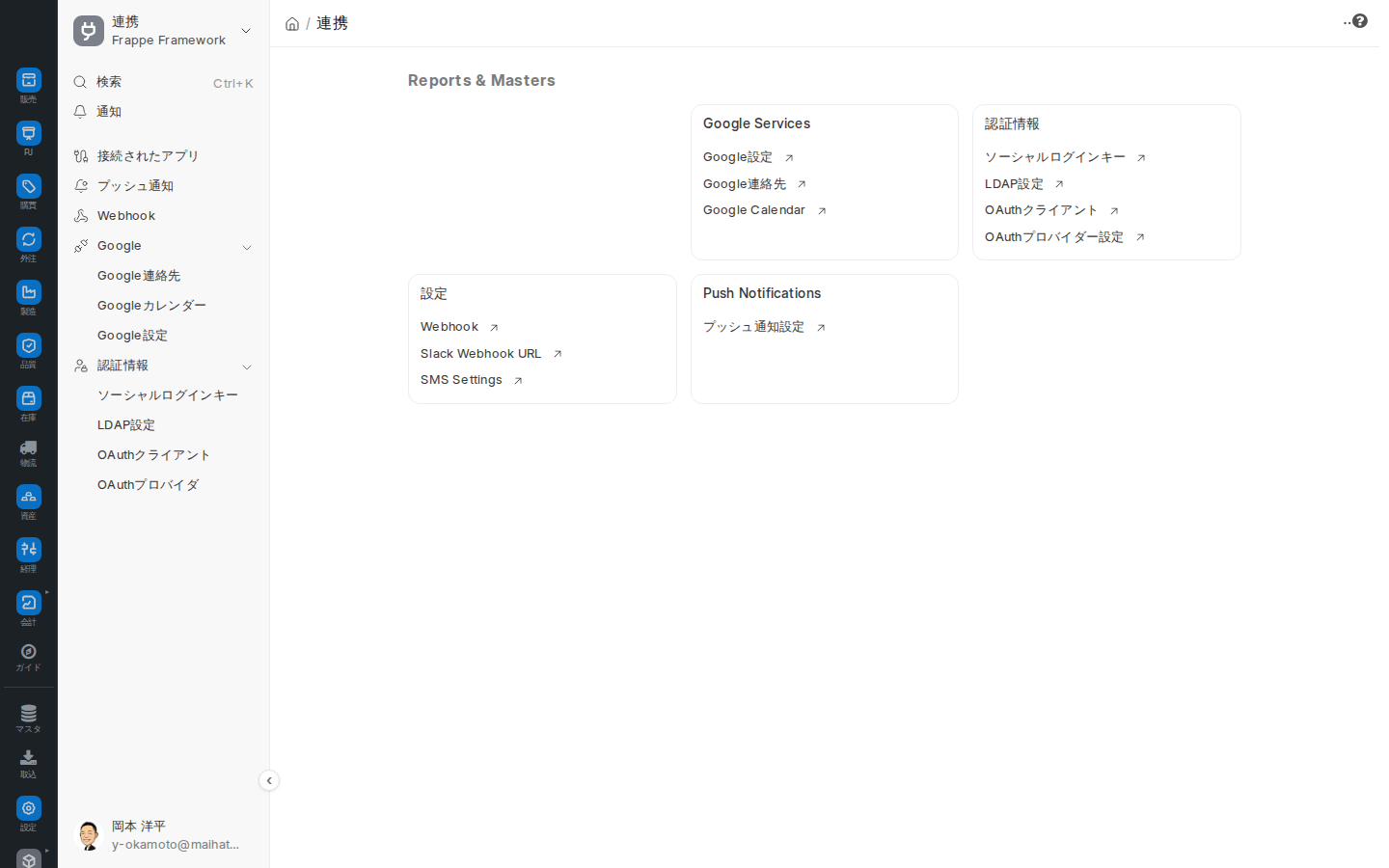Open the ガイド compass icon
1389x868 pixels.
(28, 652)
